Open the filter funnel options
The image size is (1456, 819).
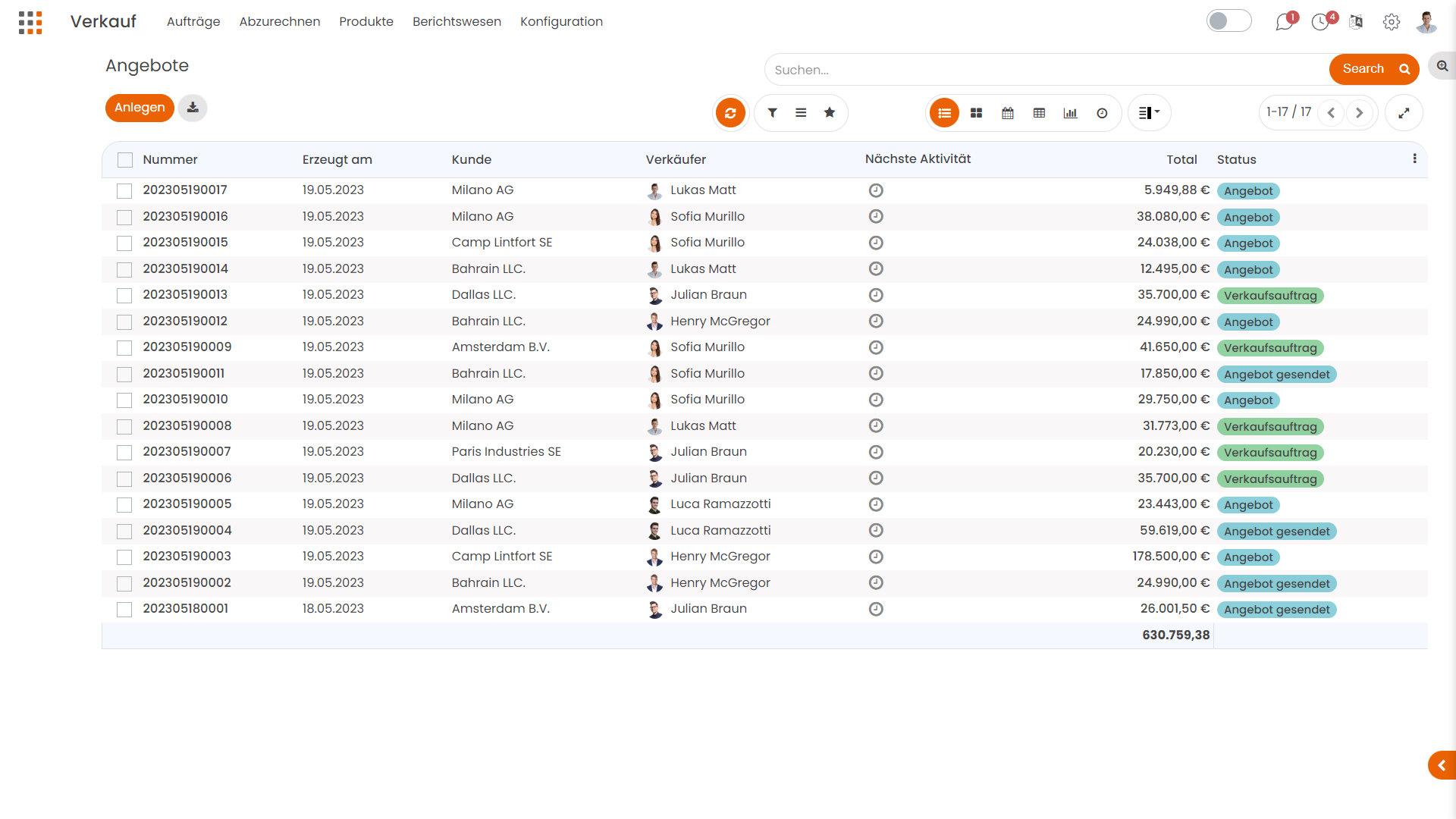pos(772,113)
